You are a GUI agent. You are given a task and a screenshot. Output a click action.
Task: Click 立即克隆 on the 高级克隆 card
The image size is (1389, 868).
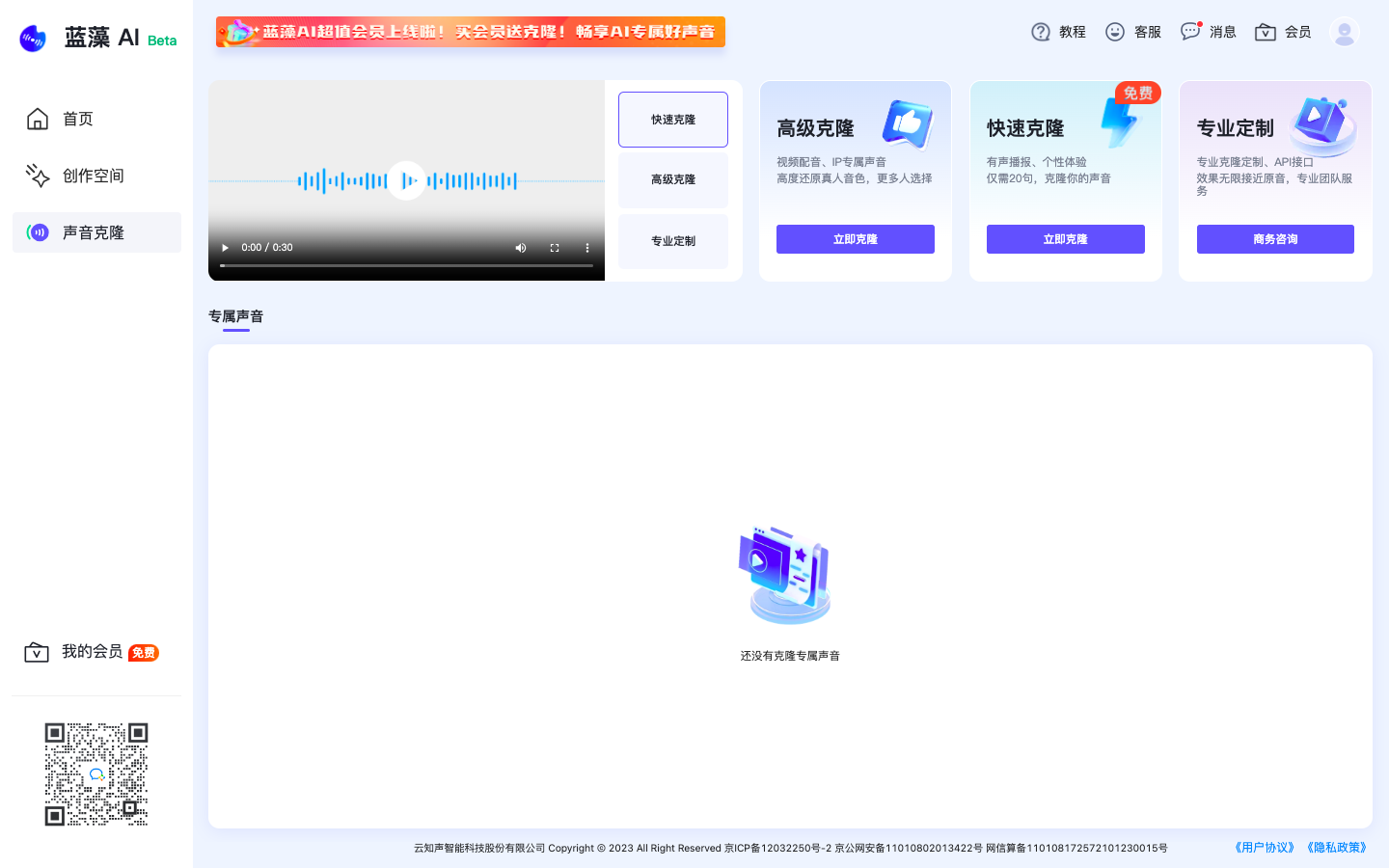click(x=855, y=238)
